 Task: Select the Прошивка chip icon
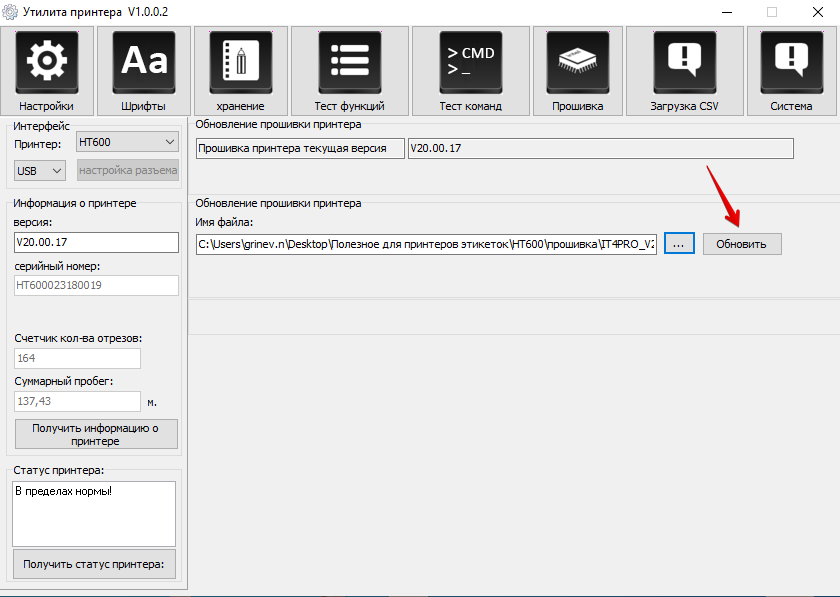[577, 63]
